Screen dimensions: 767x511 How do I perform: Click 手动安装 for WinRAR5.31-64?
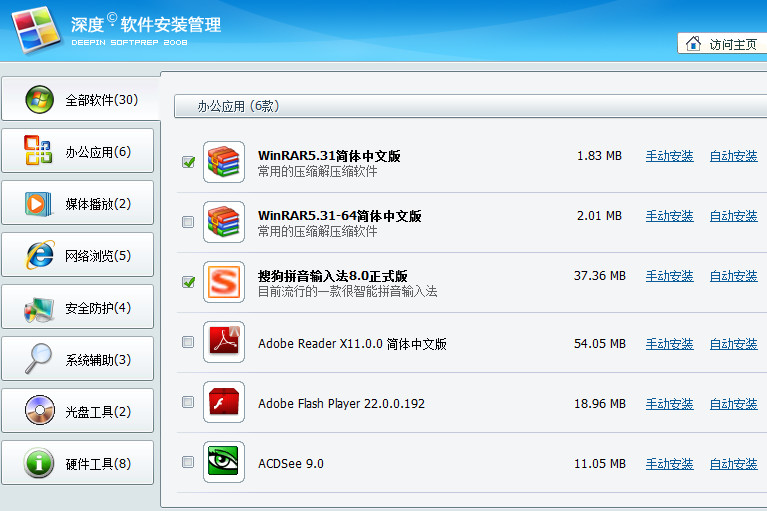click(669, 216)
